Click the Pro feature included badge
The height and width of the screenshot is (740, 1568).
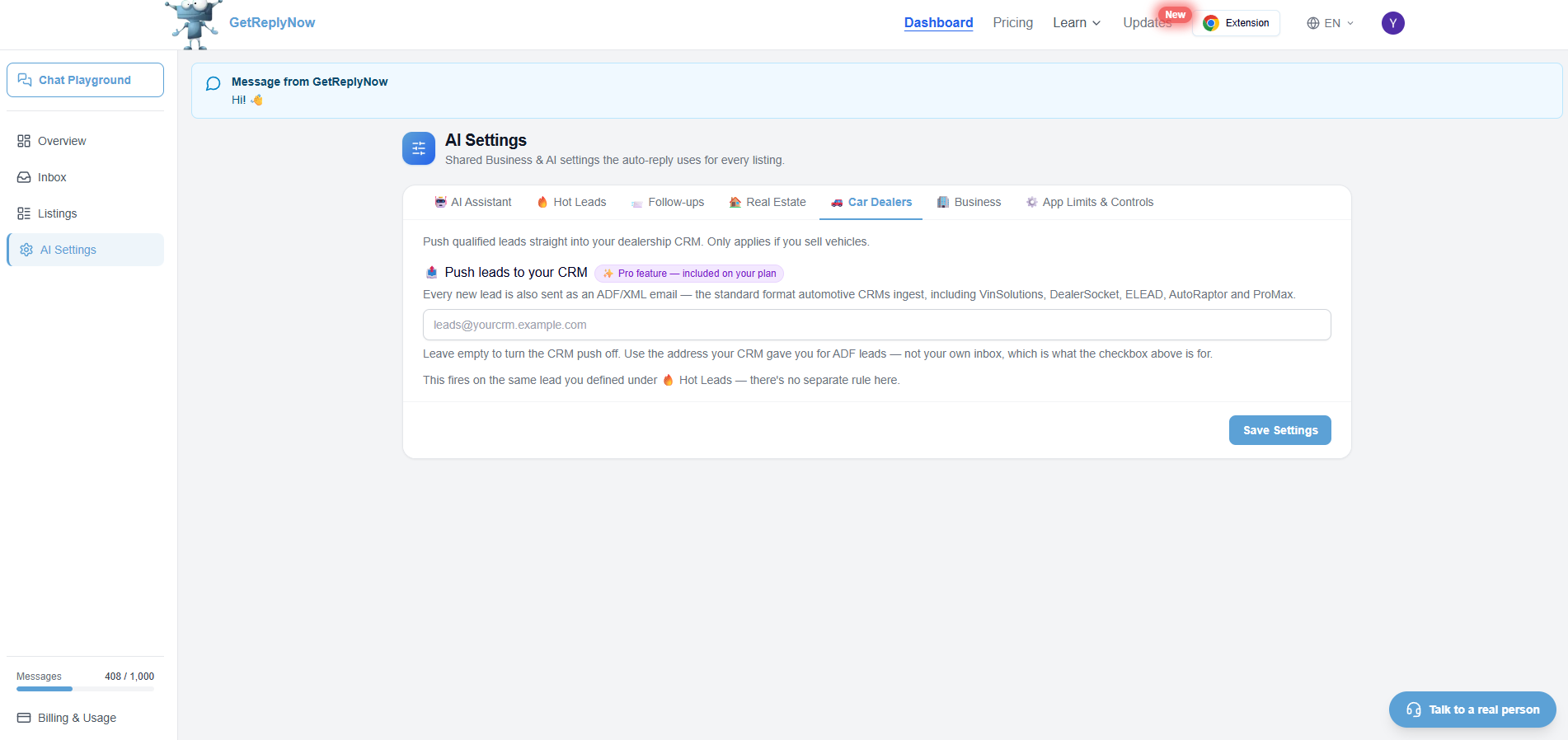[x=689, y=274]
